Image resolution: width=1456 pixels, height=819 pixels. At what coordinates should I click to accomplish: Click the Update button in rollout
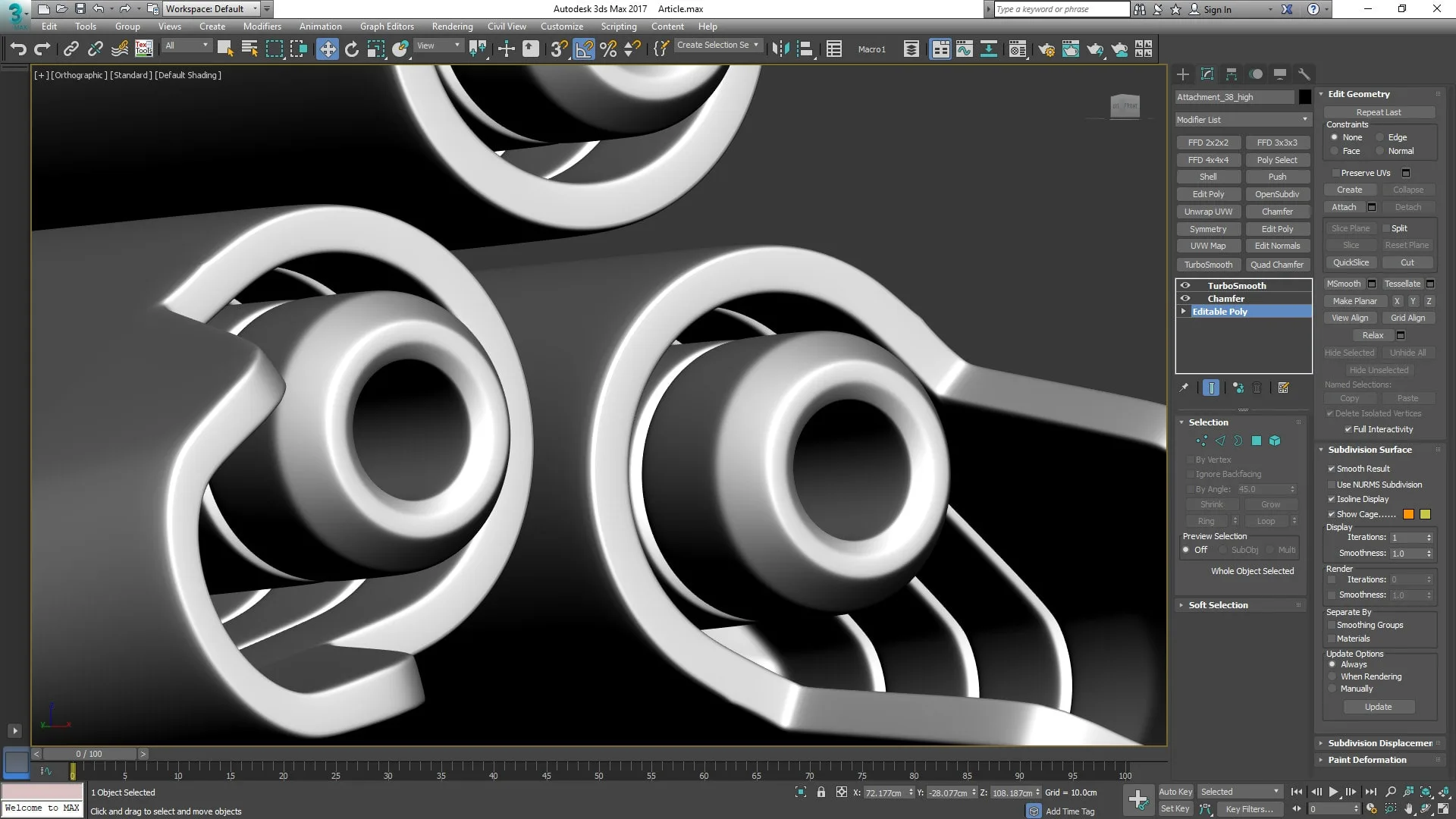1378,707
